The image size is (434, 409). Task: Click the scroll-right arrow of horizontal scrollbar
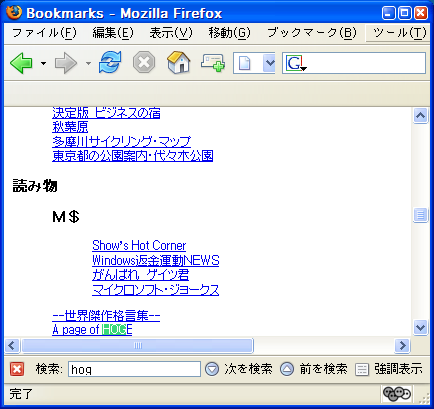click(402, 345)
